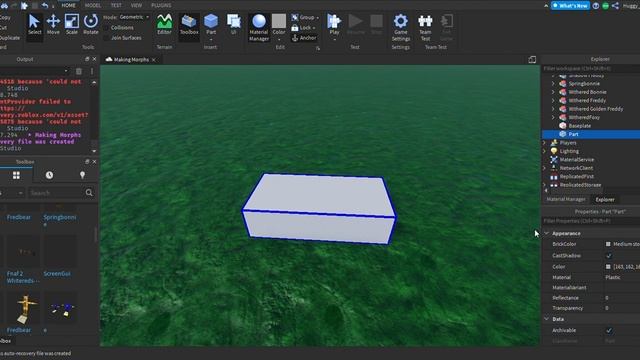This screenshot has width=640, height=360.
Task: Collapse the Data section
Action: coord(547,319)
